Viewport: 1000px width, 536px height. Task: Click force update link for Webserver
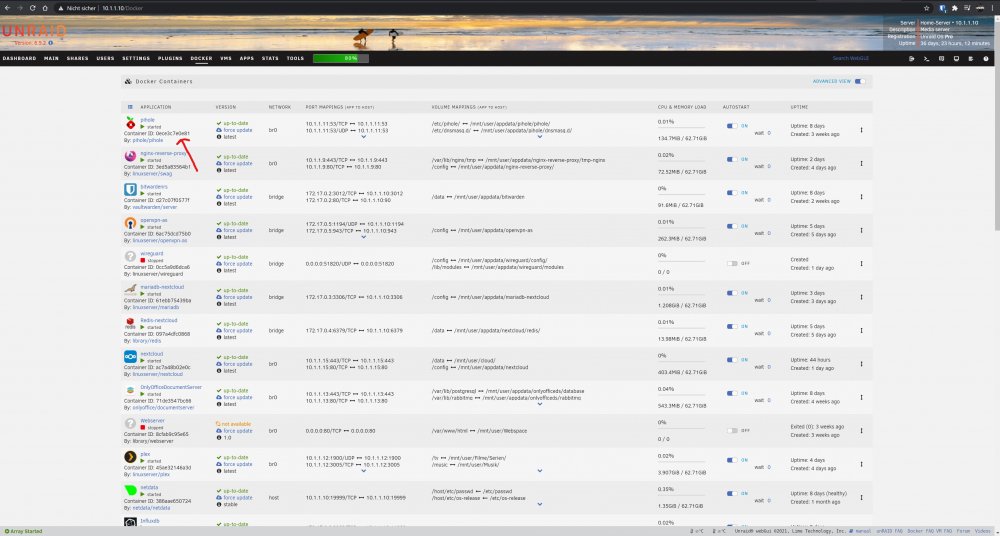[x=237, y=431]
